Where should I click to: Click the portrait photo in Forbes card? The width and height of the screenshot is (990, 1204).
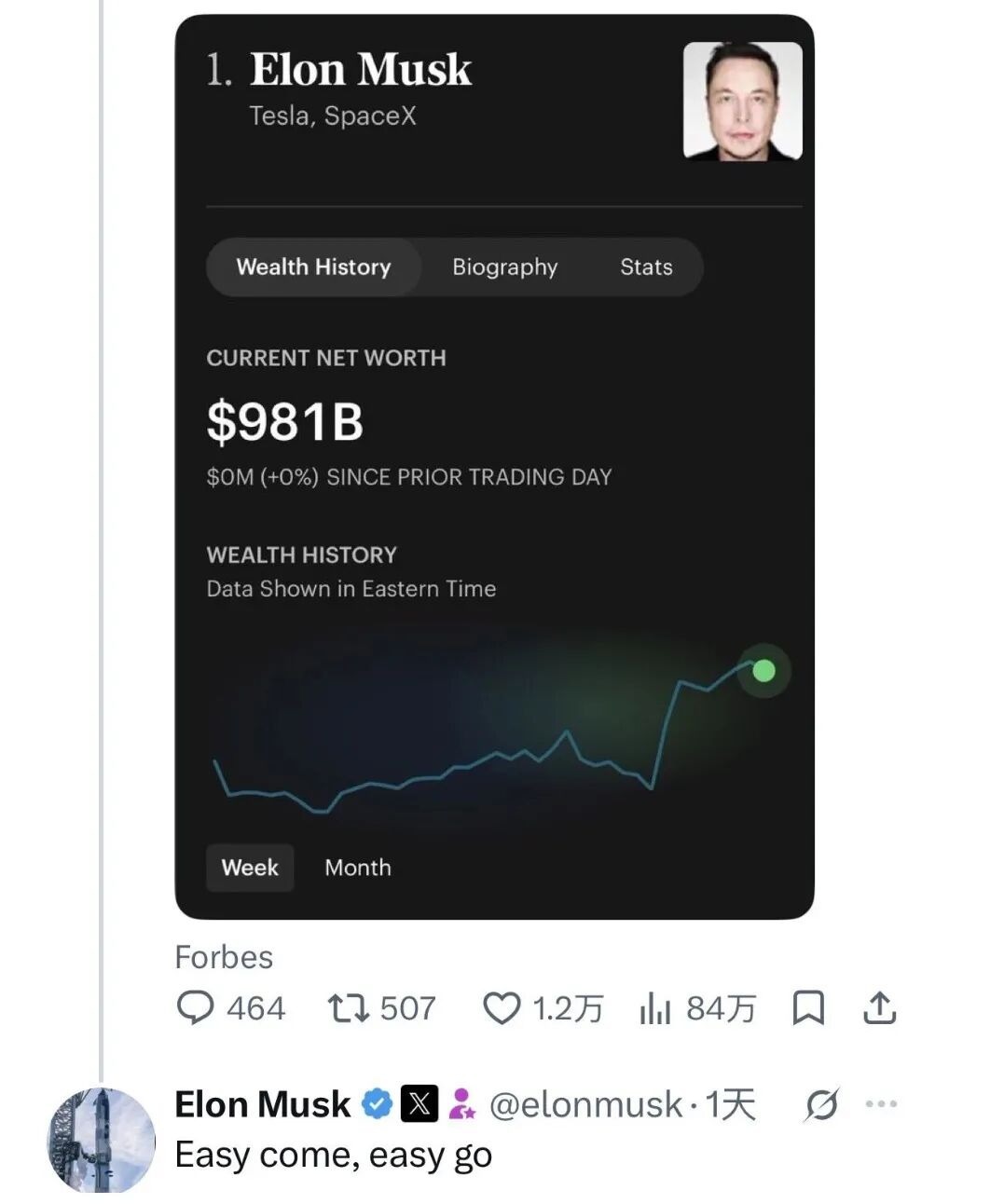click(x=742, y=102)
